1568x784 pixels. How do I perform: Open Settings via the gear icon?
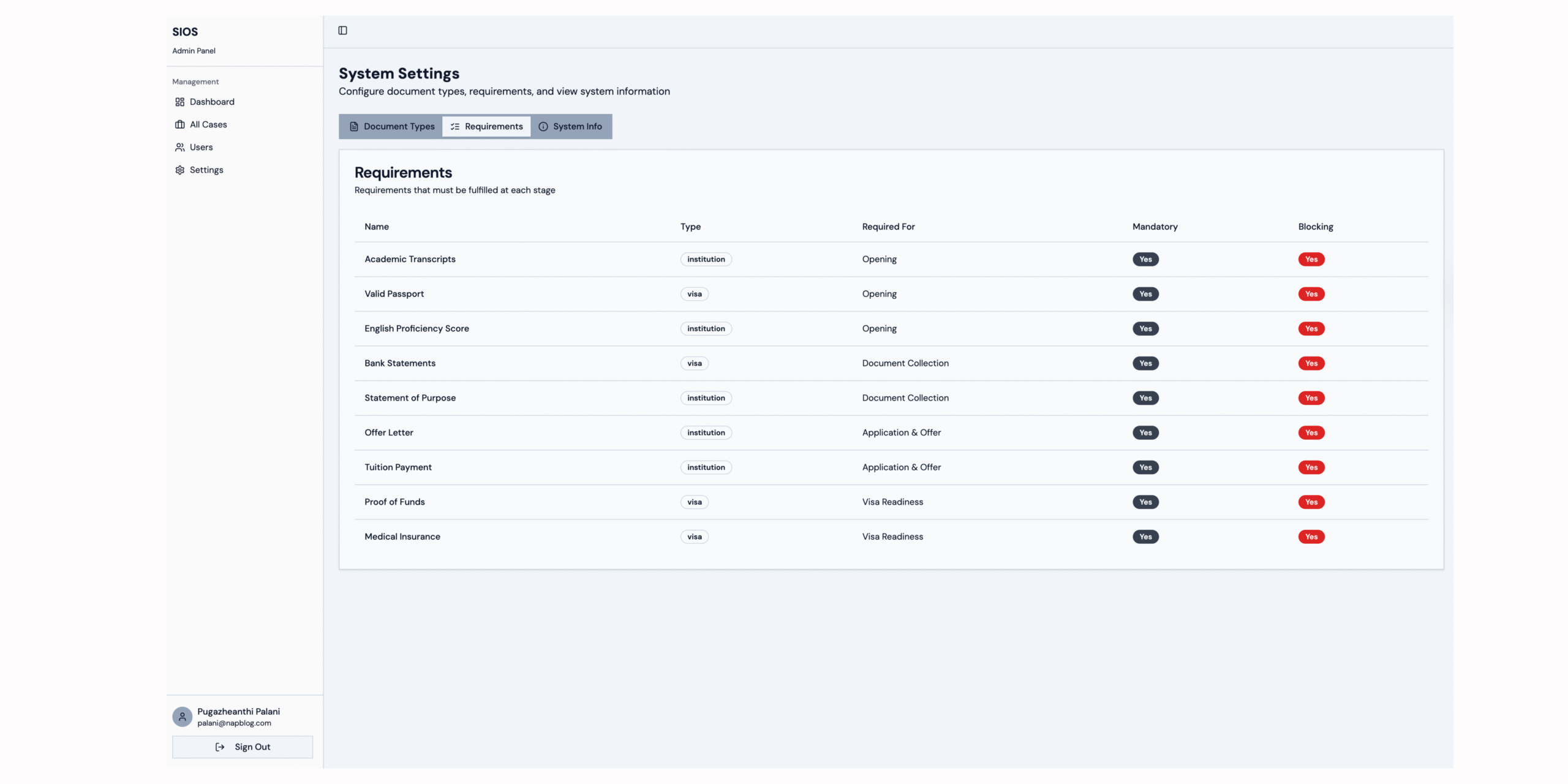pyautogui.click(x=179, y=170)
